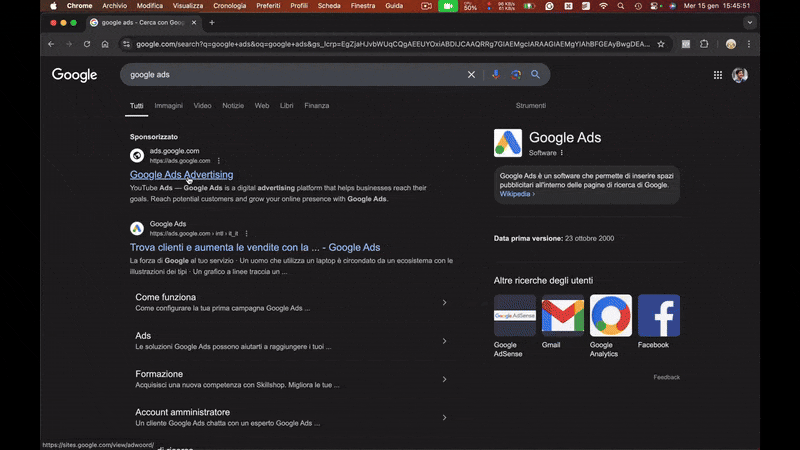Open the Wikipedia link in knowledge panel

[x=515, y=194]
